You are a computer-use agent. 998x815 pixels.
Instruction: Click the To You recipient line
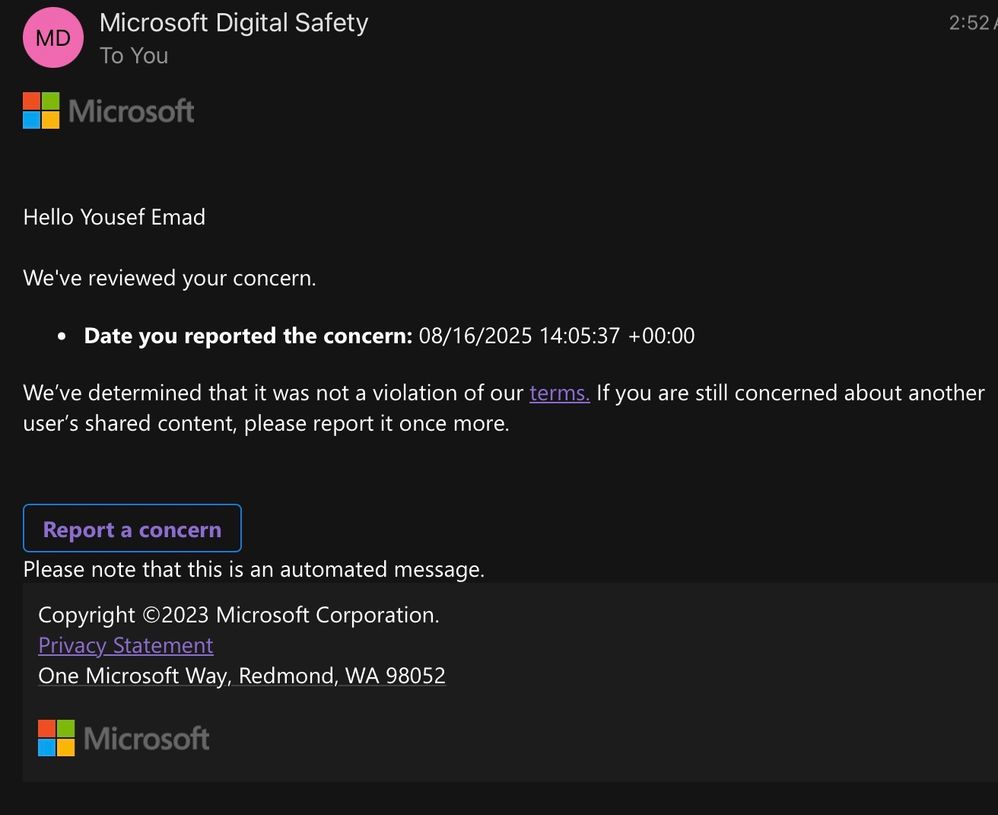tap(134, 56)
